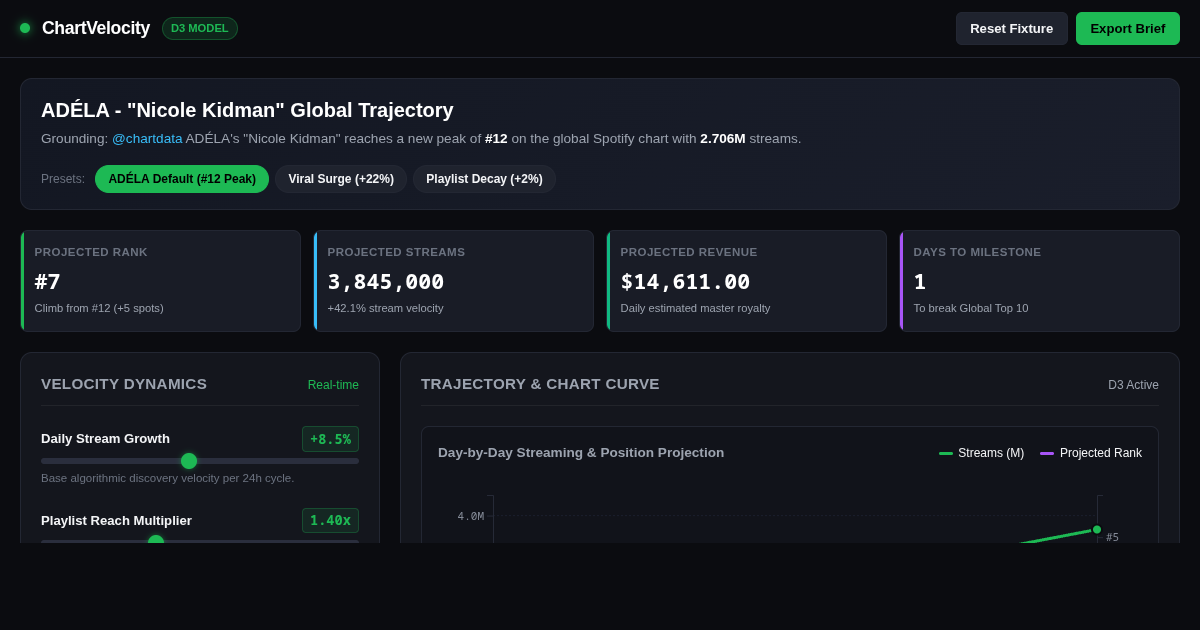1200x630 pixels.
Task: Click the 4.0M axis label
Action: 471,516
